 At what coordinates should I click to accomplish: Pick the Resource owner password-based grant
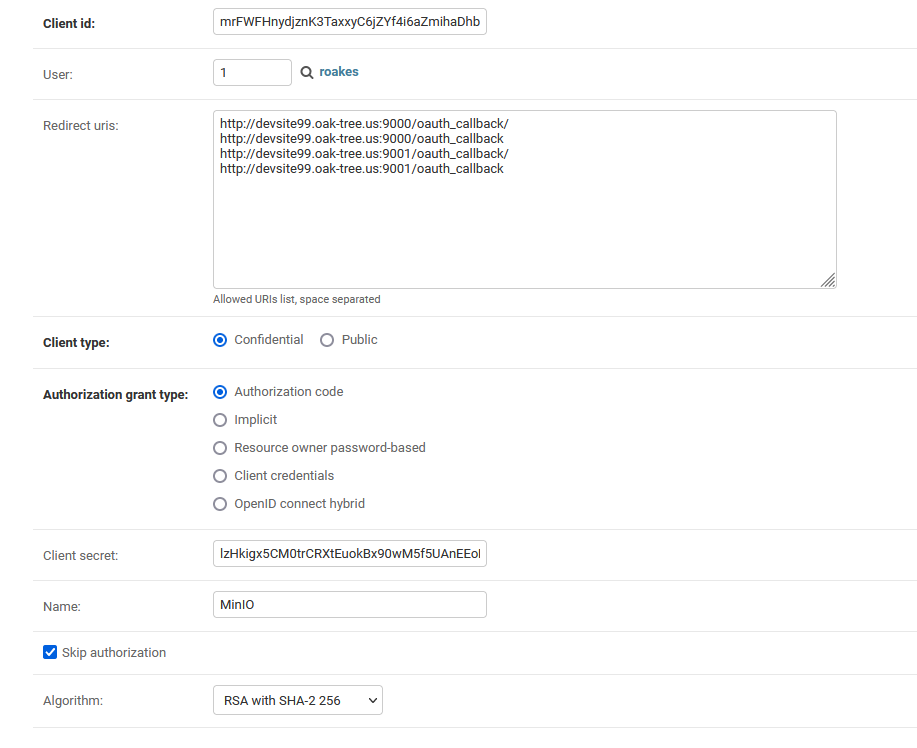coord(219,448)
